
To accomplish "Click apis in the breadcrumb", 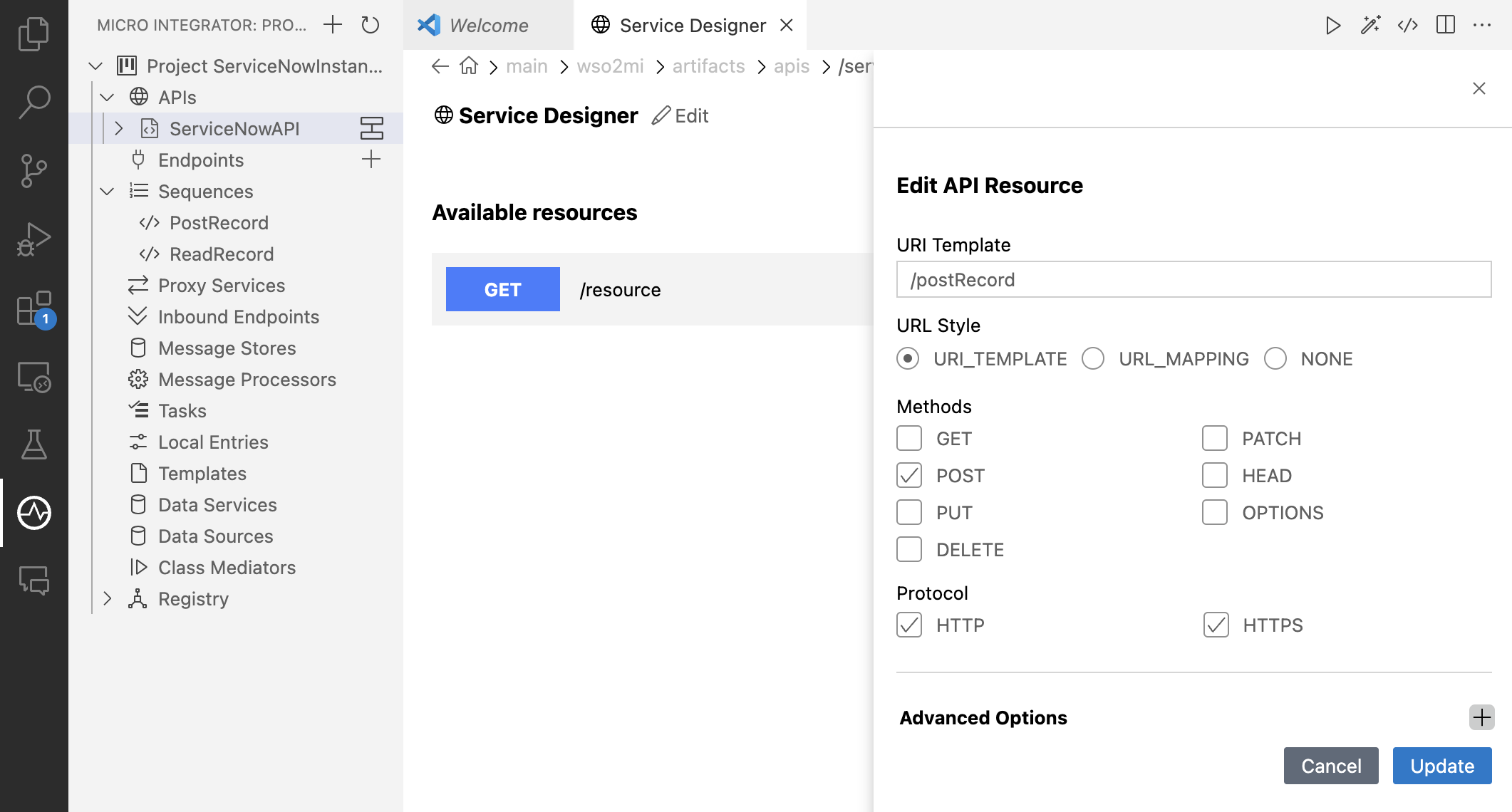I will click(x=792, y=66).
